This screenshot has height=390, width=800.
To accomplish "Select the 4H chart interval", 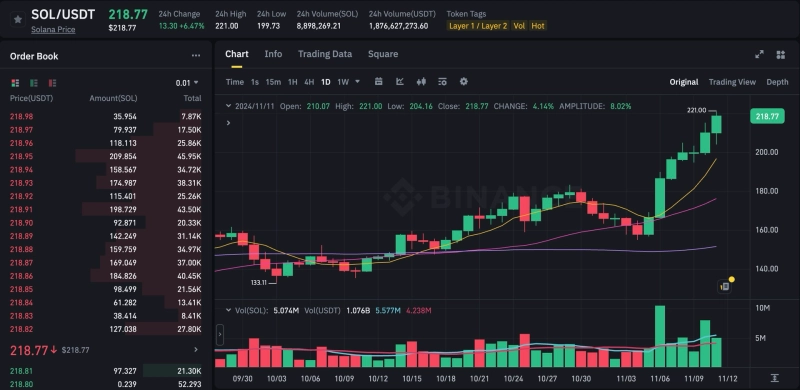I will [x=309, y=82].
